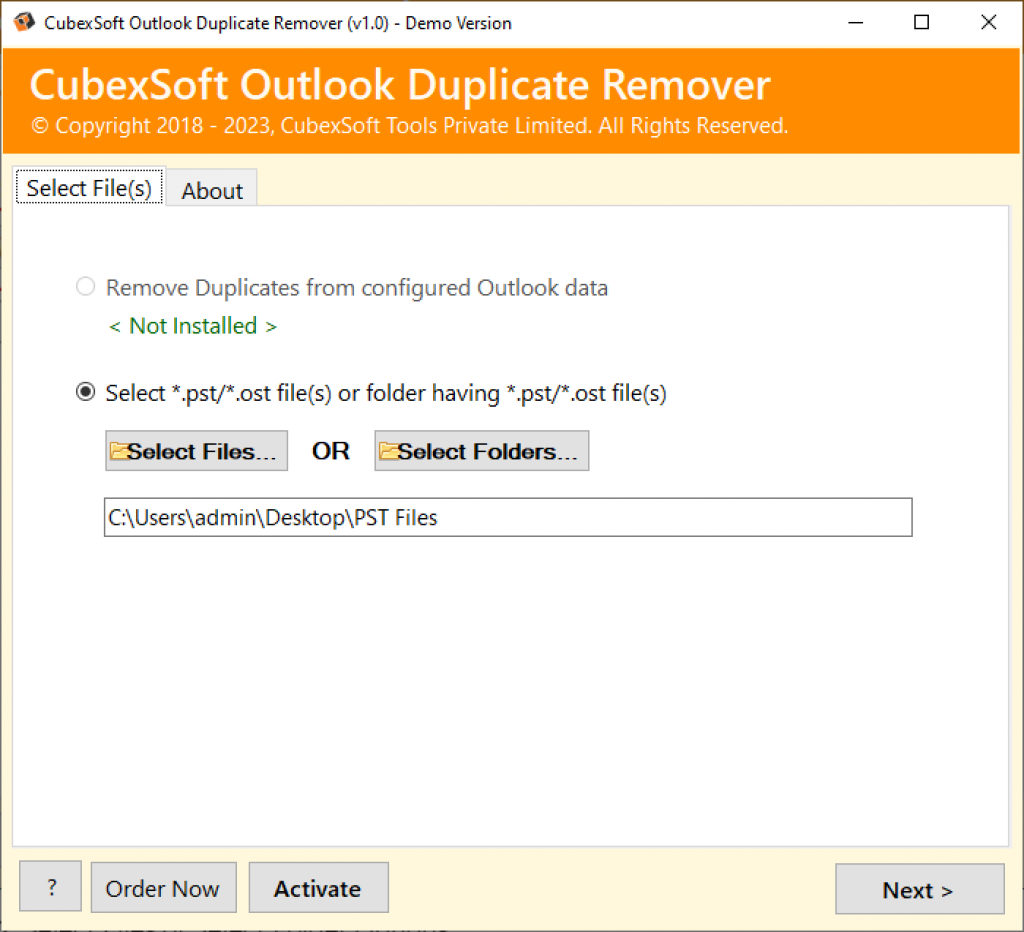Click the Remove Duplicates from configured Outlook option

tap(85, 287)
